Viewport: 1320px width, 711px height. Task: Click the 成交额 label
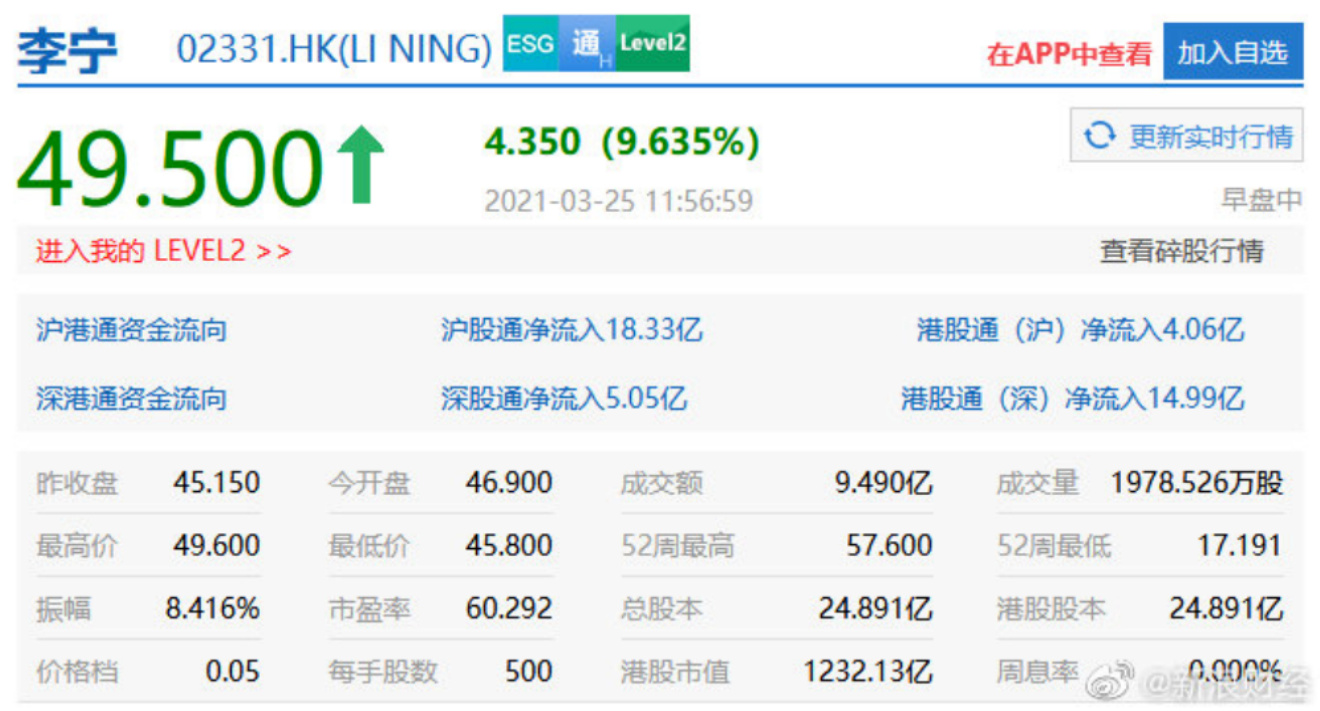pos(661,484)
